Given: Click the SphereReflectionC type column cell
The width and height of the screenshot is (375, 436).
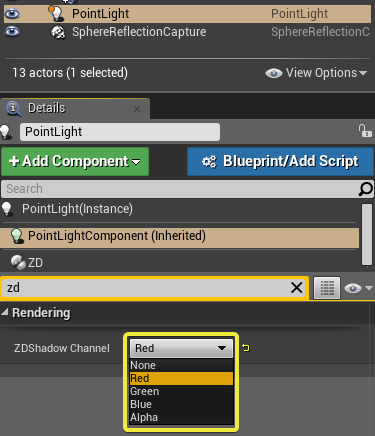Looking at the screenshot, I should point(320,32).
